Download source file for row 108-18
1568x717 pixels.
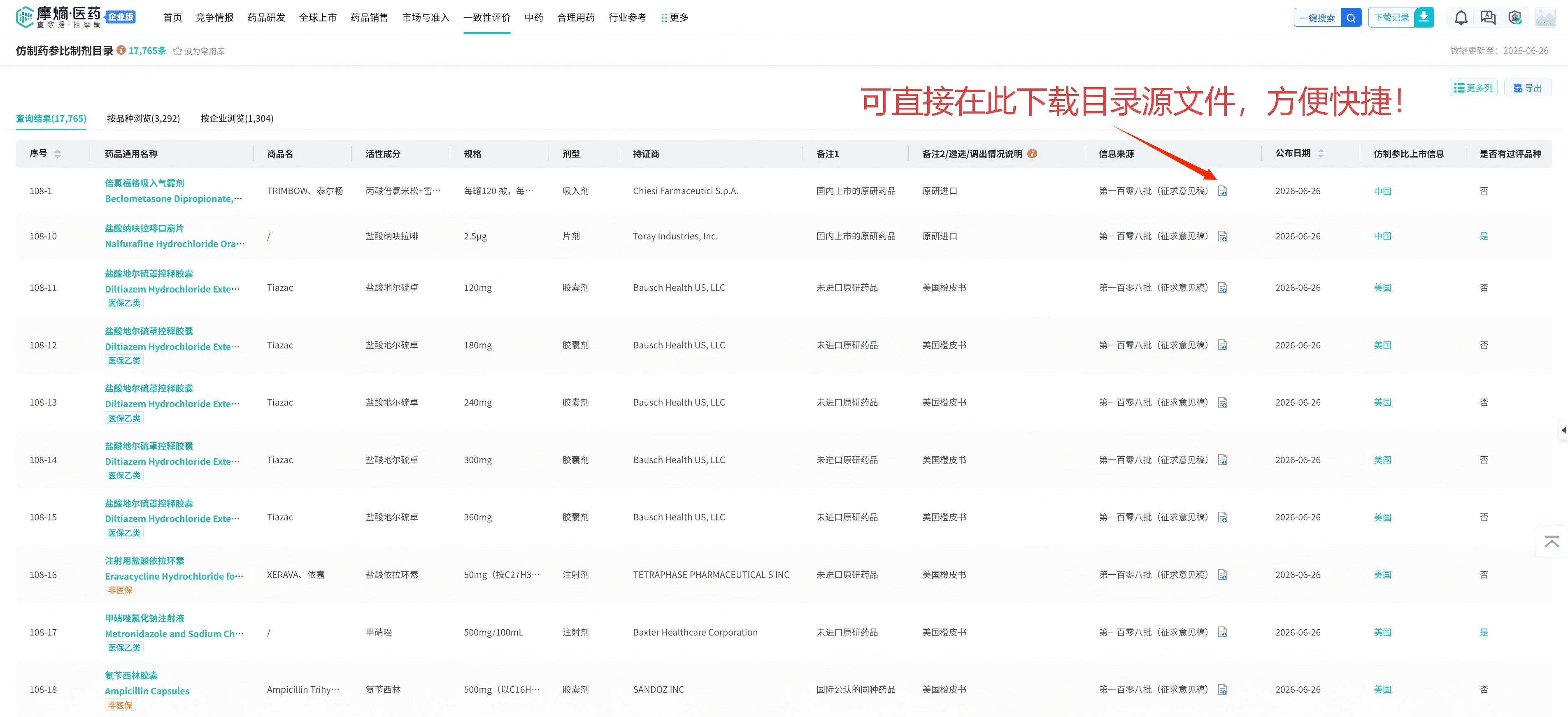(1222, 689)
